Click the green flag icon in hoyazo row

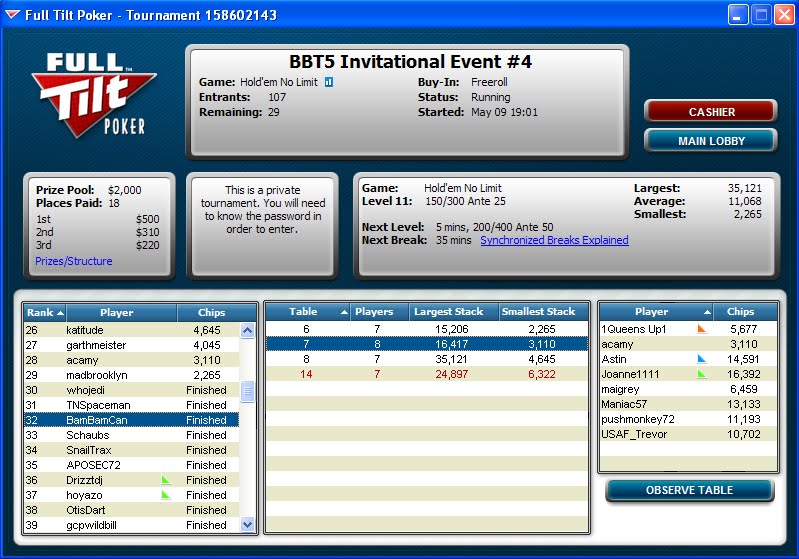[x=166, y=494]
